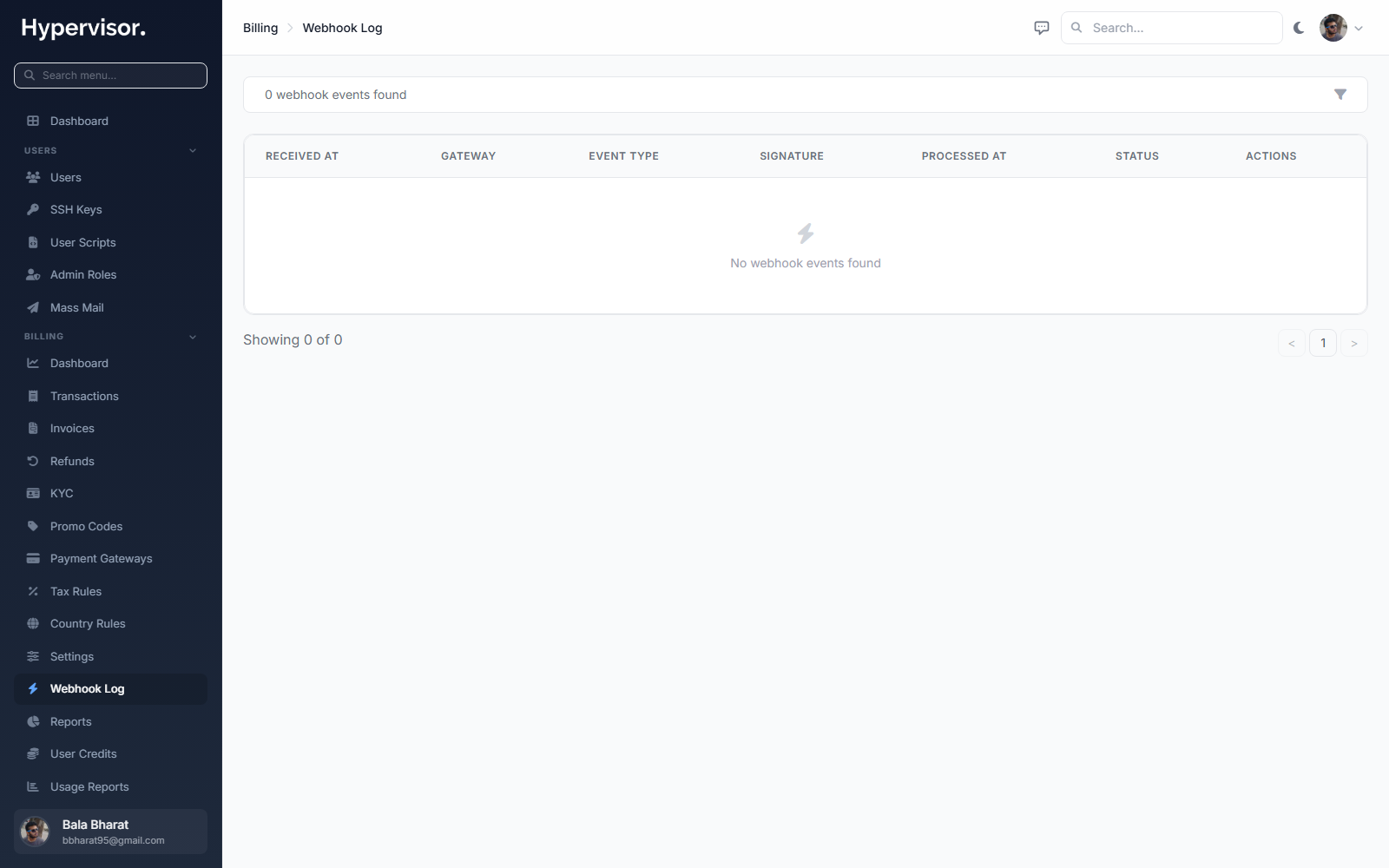Screen dimensions: 1389x868
Task: Open Bala Bharat profile card
Action: point(110,832)
